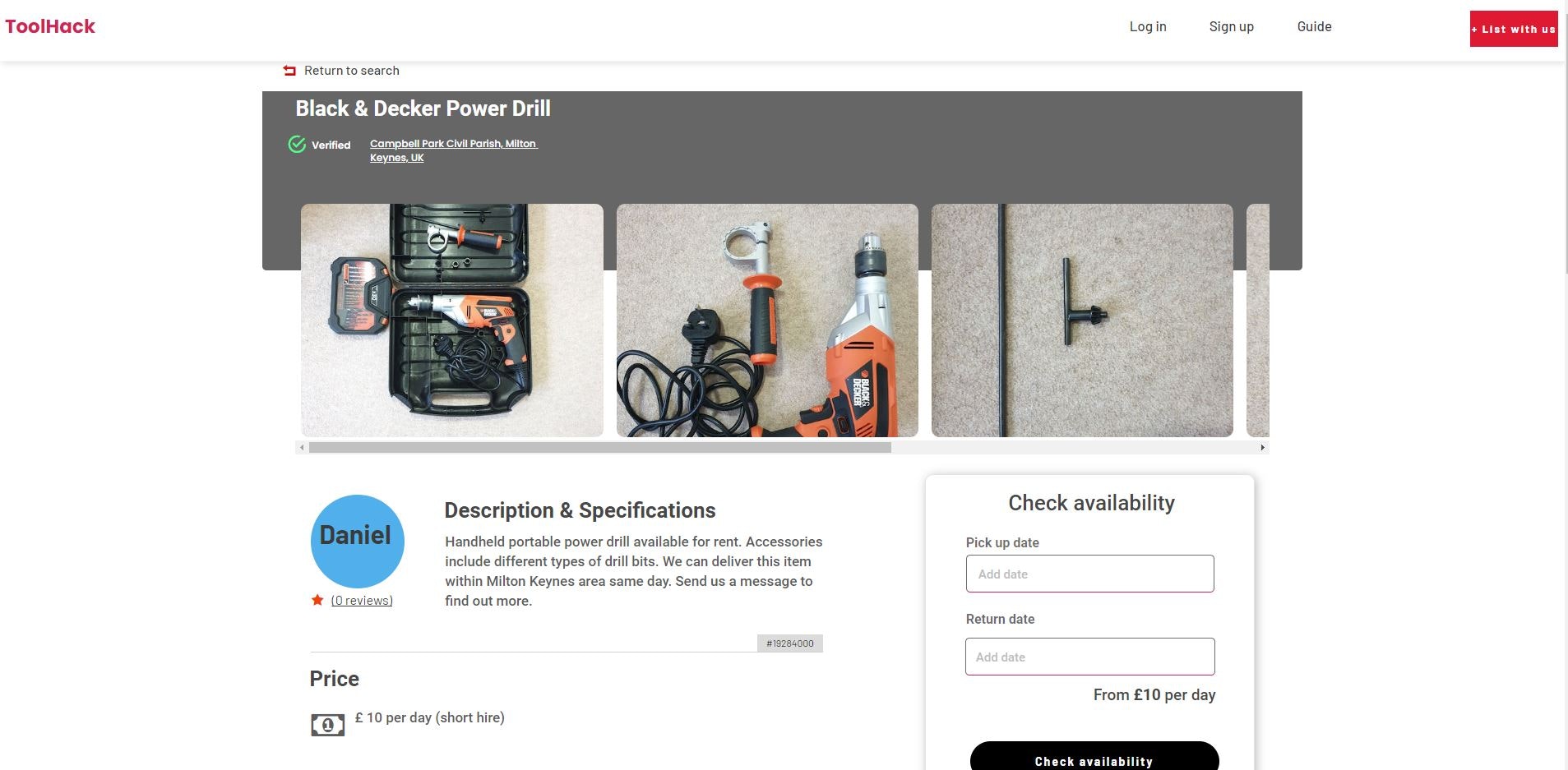1568x770 pixels.
Task: Click the green Verified checkmark icon
Action: point(297,145)
